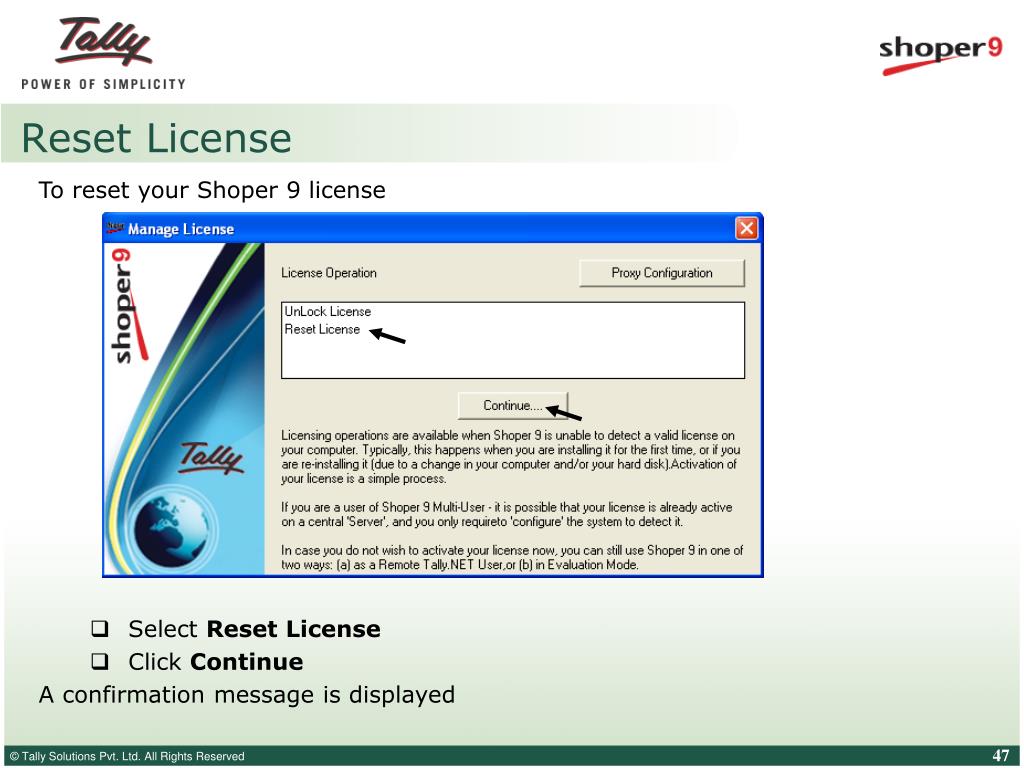Click the page number 47
1024x768 pixels.
point(1000,756)
